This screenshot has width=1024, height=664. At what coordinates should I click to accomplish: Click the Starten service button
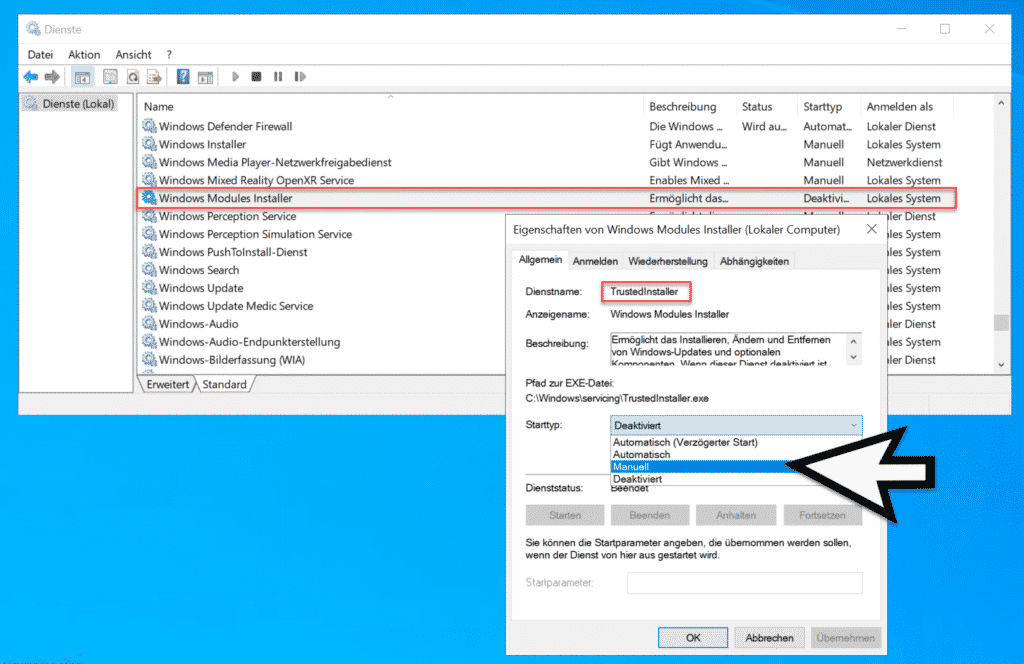pos(565,515)
